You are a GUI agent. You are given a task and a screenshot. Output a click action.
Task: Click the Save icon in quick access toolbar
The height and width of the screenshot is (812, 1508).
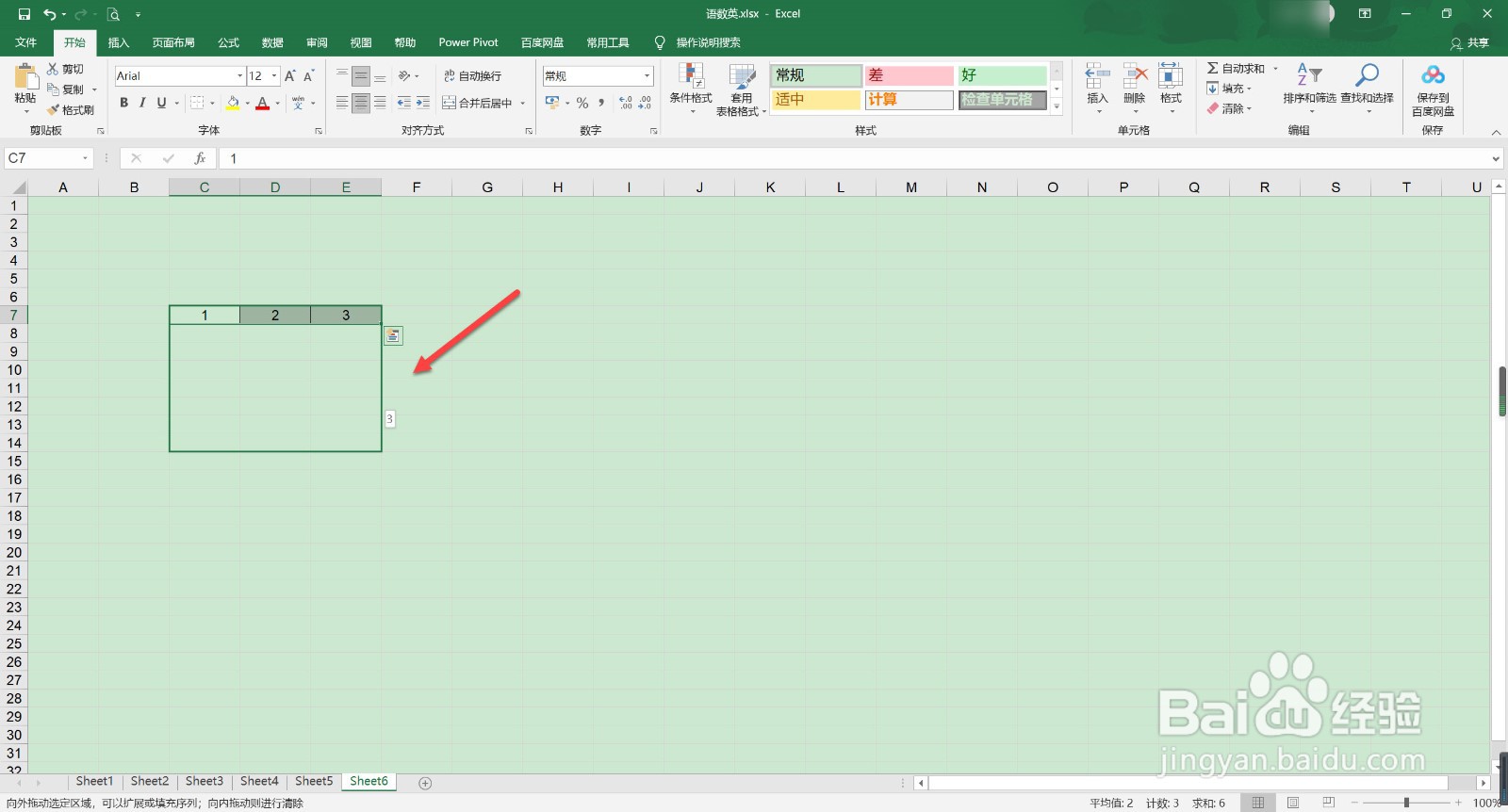[x=25, y=14]
